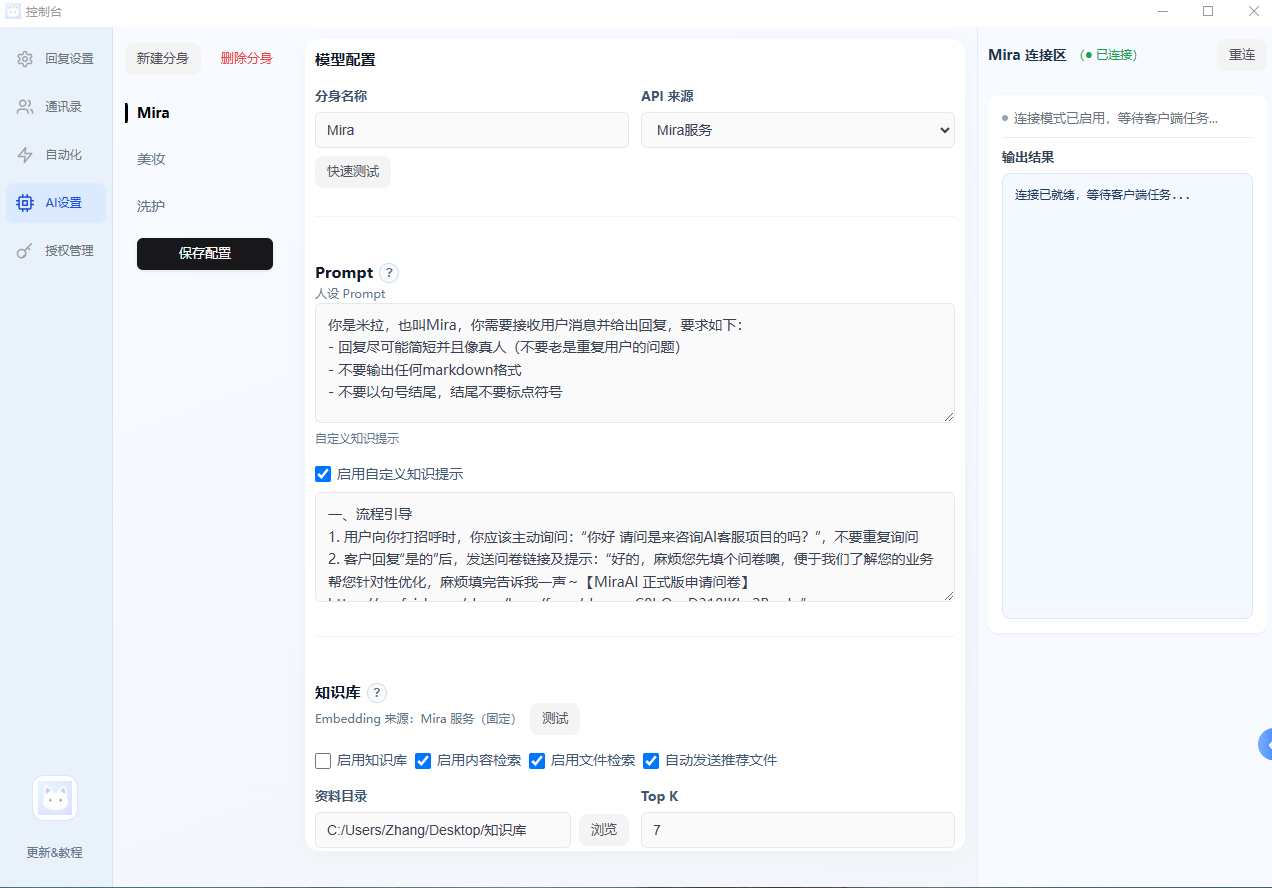Click the '连接模式已启用，等待客户端任务...' status line
The image size is (1272, 888).
1116,118
